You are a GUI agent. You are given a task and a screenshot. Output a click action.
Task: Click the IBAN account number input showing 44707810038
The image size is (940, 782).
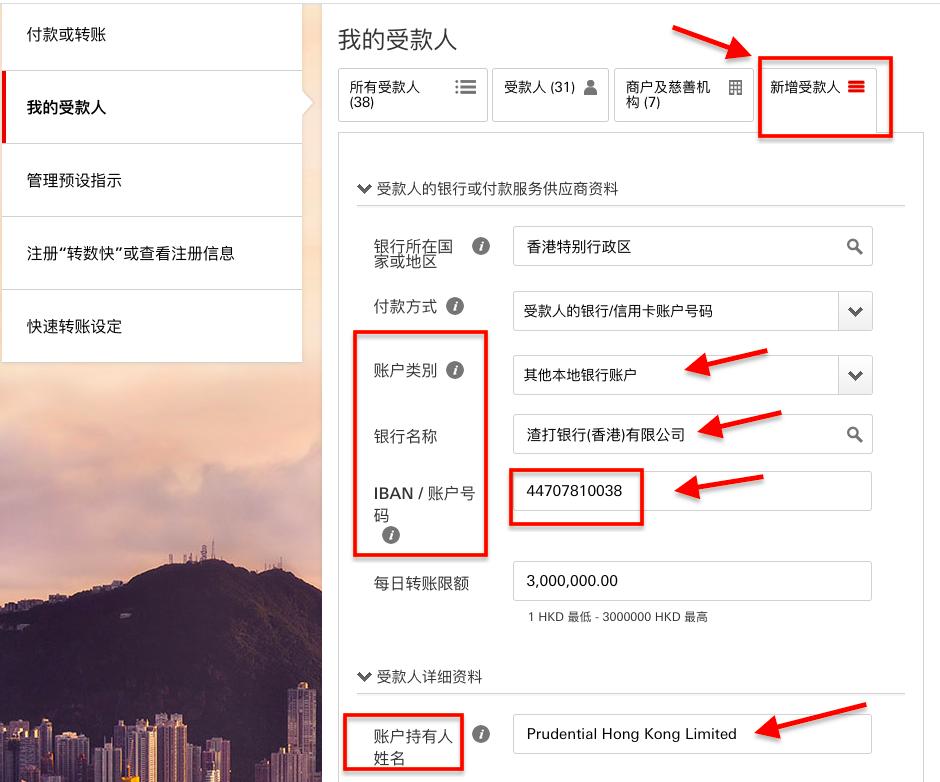tap(690, 491)
